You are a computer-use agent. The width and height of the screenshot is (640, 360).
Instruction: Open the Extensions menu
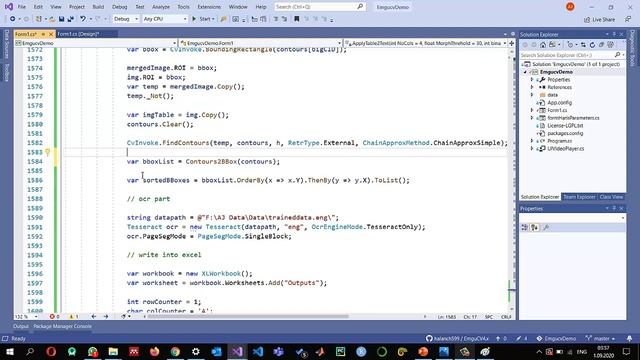point(209,7)
